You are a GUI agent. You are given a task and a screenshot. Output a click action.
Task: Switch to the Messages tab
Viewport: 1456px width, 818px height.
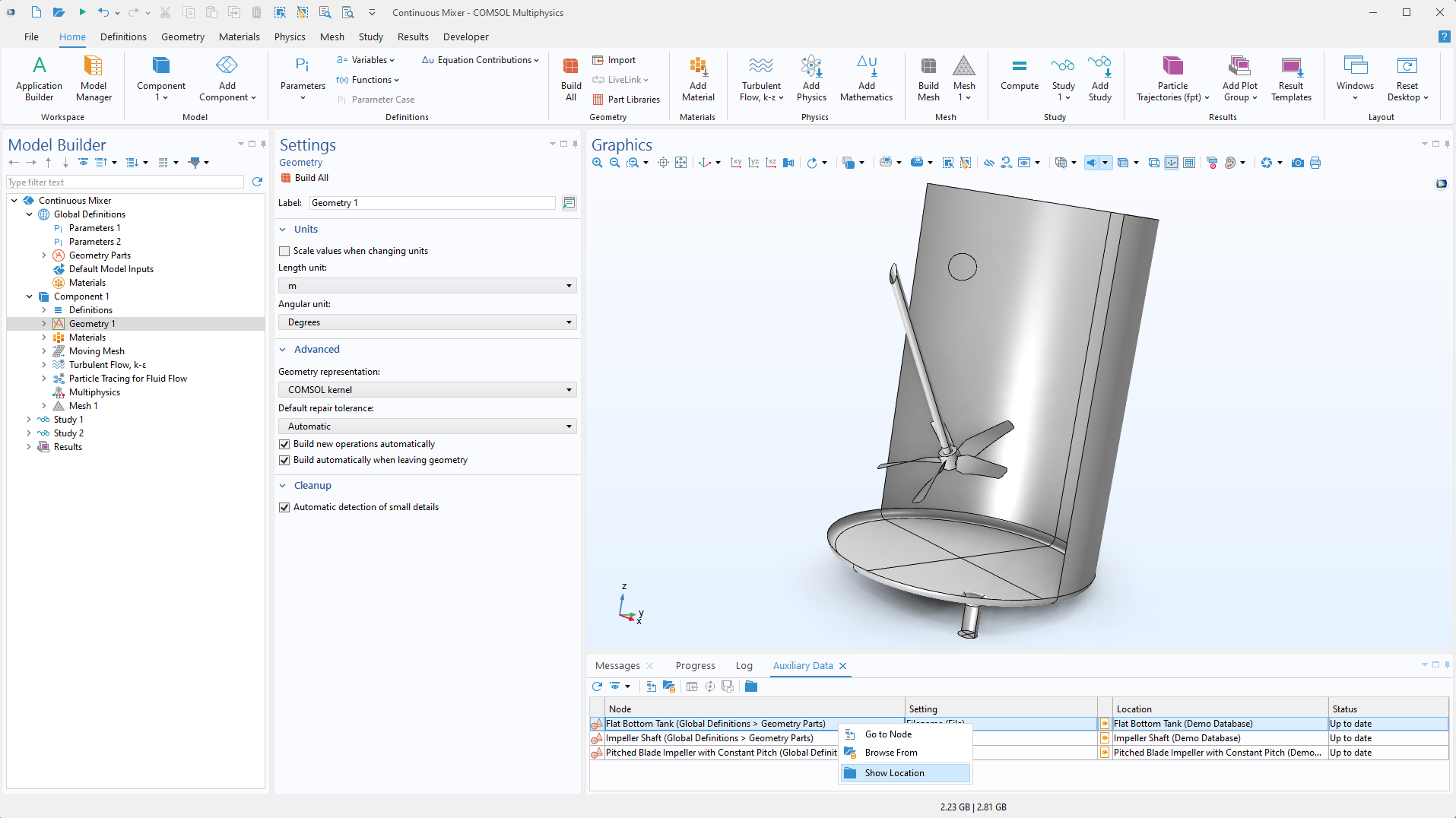coord(617,666)
